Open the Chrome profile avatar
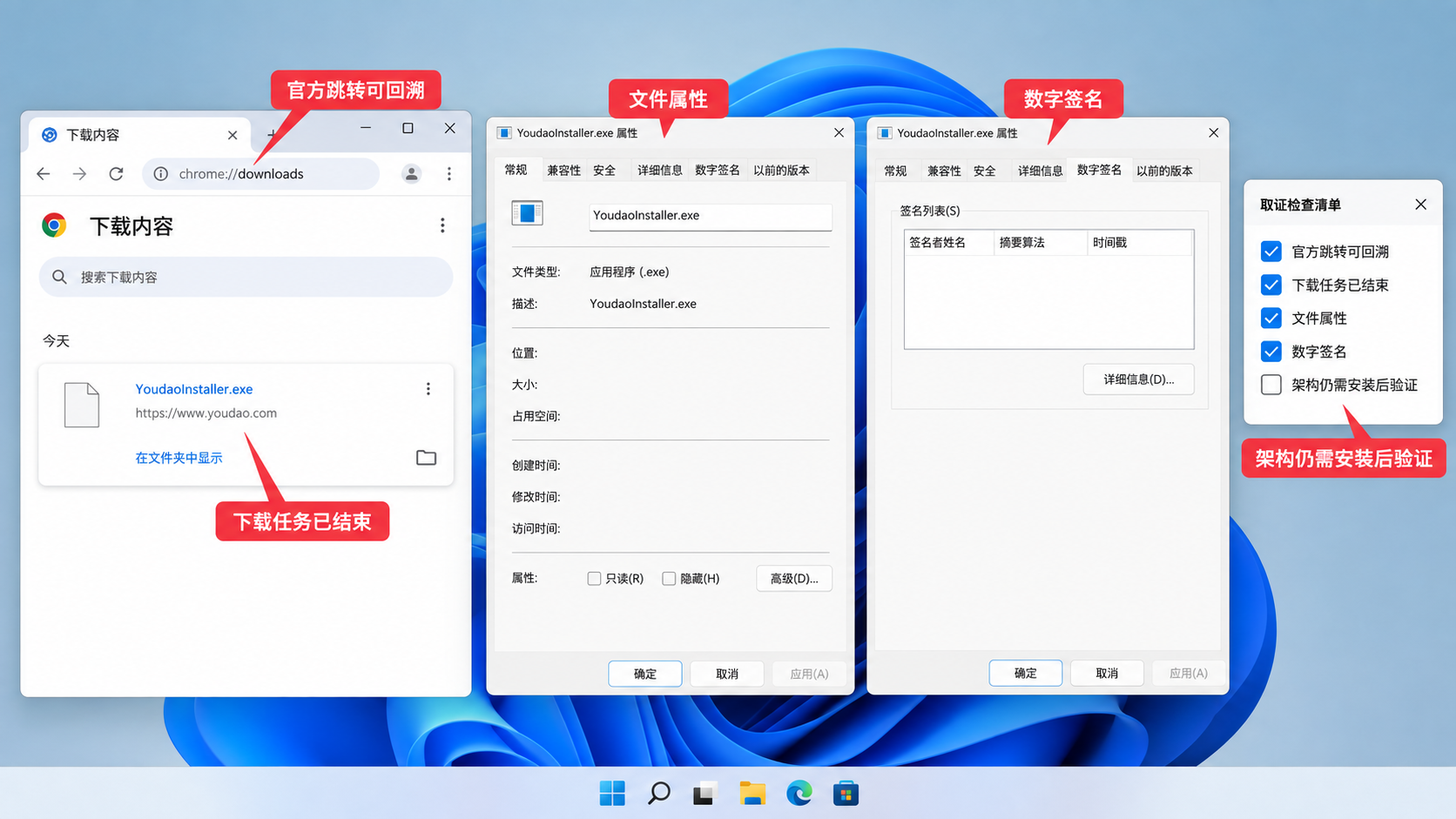1456x819 pixels. click(411, 174)
